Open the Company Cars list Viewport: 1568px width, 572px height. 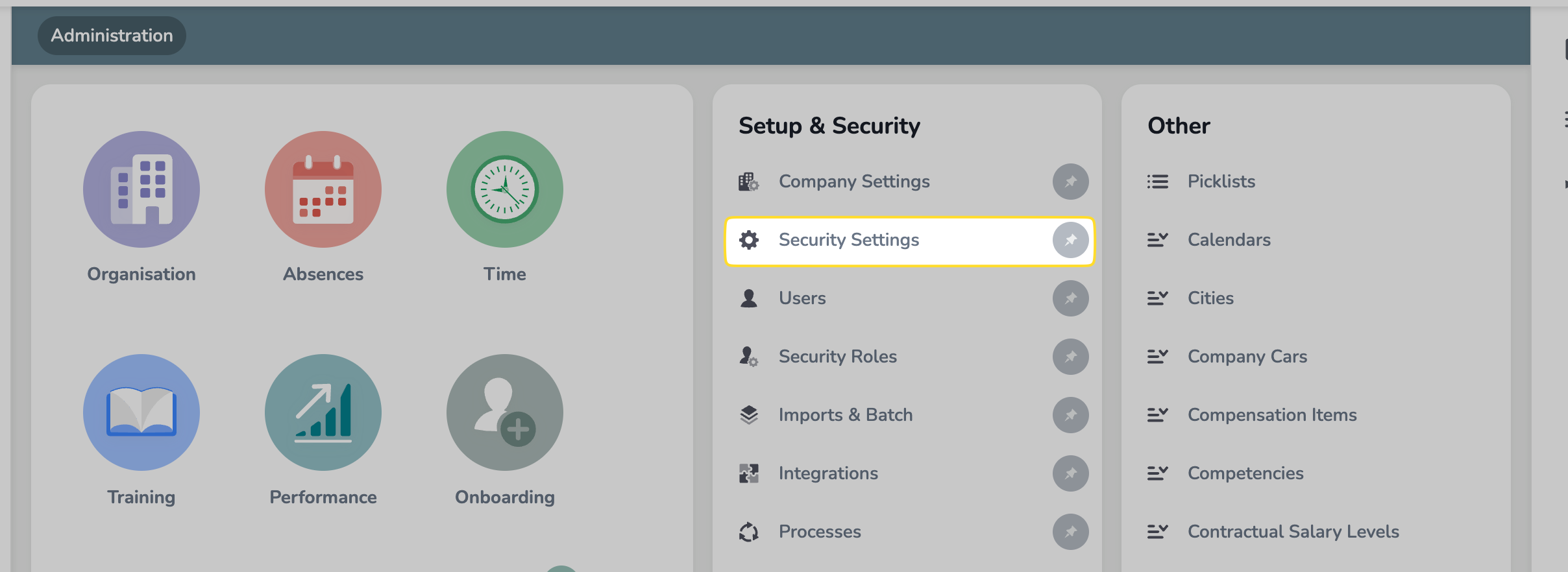1247,357
